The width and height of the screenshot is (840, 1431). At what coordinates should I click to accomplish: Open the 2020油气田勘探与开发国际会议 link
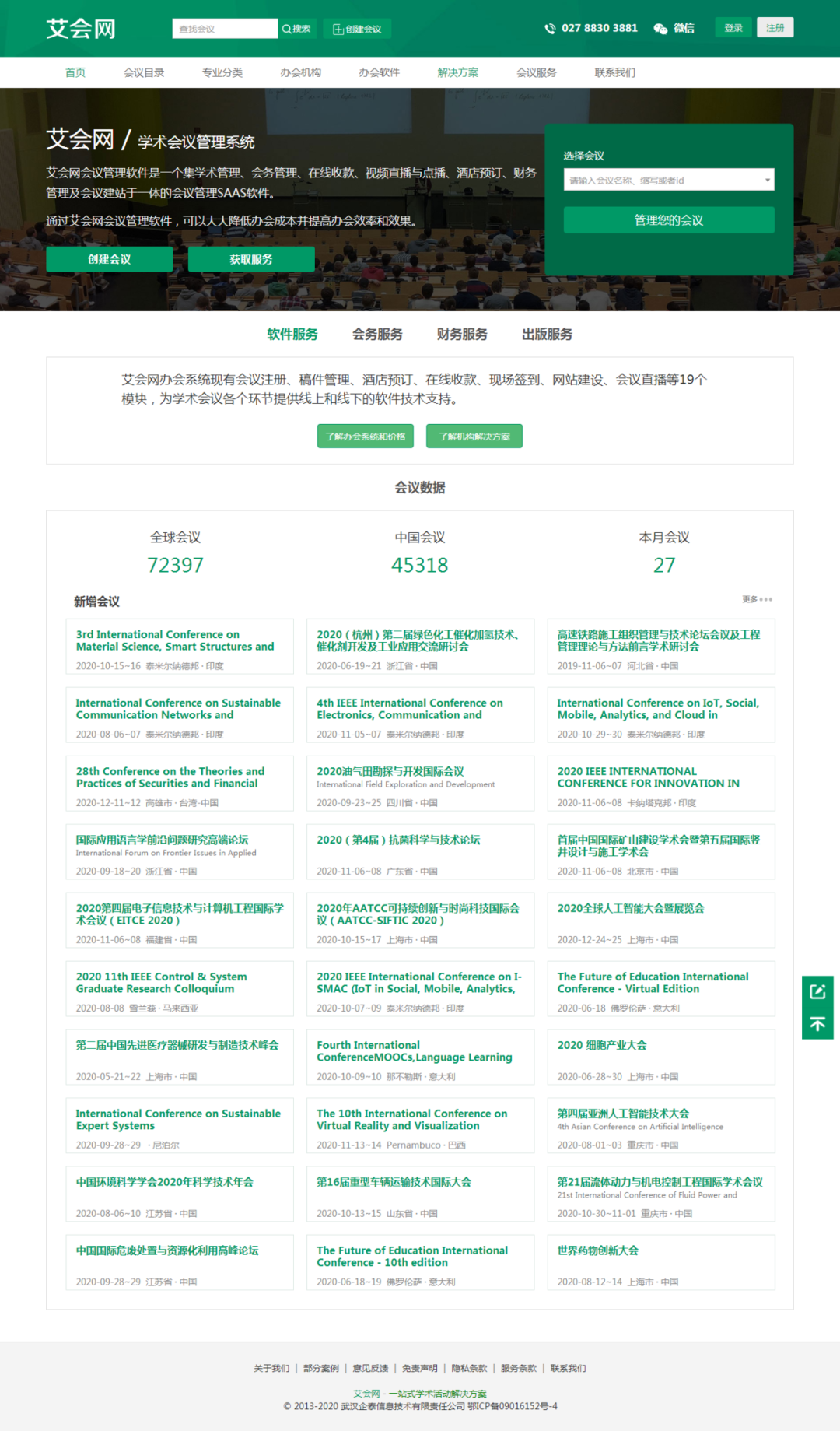pyautogui.click(x=390, y=771)
